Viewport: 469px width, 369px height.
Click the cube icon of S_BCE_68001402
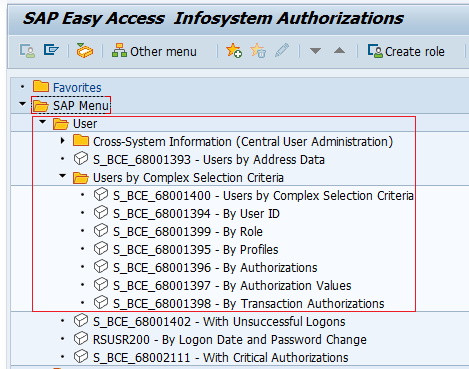click(x=81, y=321)
